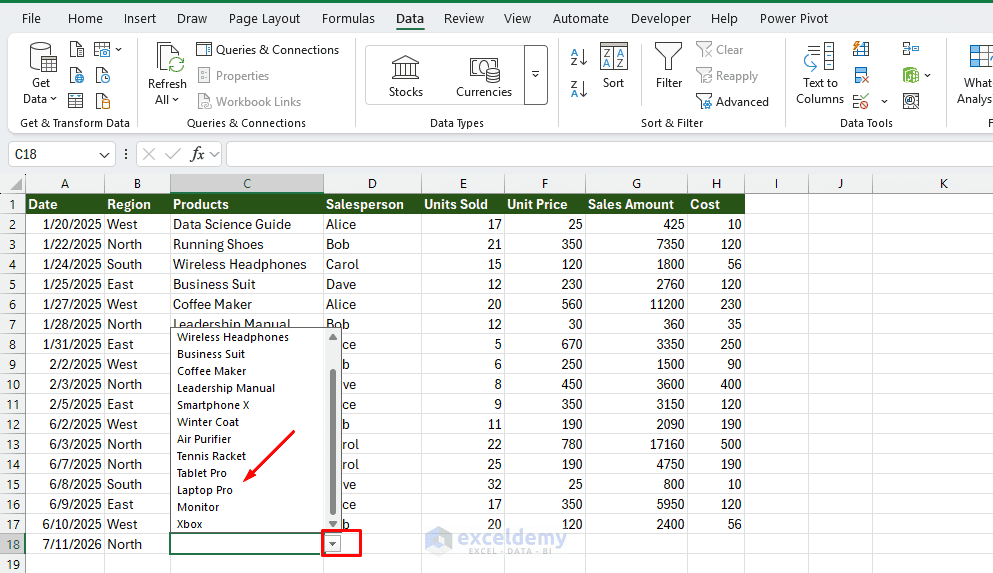This screenshot has width=993, height=573.
Task: Click Insert Function fx icon
Action: 197,154
